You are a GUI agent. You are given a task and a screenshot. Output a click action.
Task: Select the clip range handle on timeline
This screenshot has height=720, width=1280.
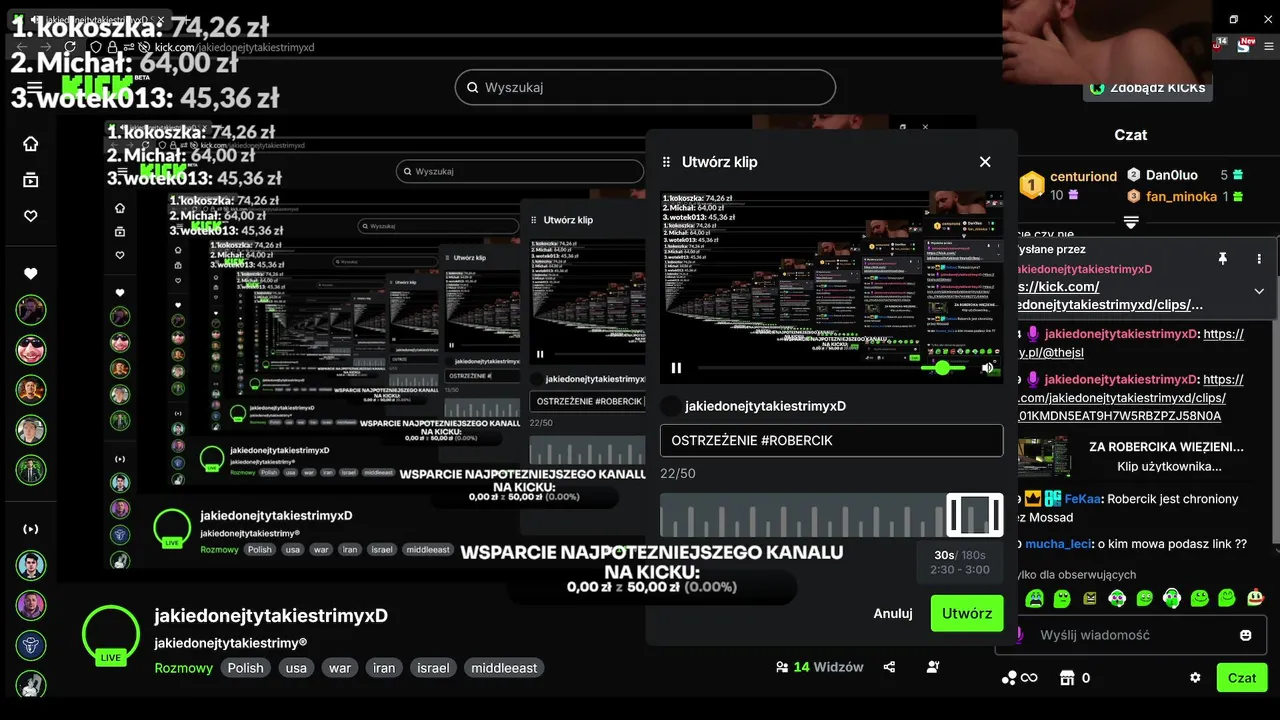(975, 515)
